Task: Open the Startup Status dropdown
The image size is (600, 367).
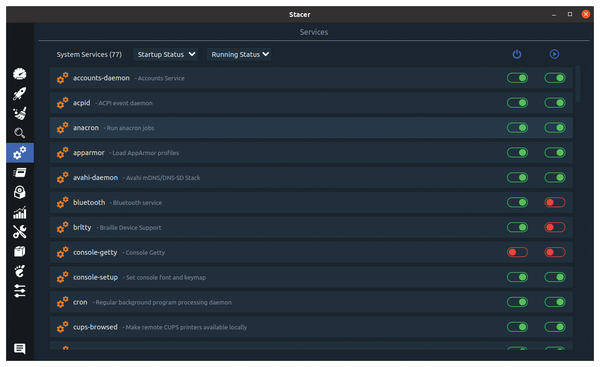Action: [166, 54]
